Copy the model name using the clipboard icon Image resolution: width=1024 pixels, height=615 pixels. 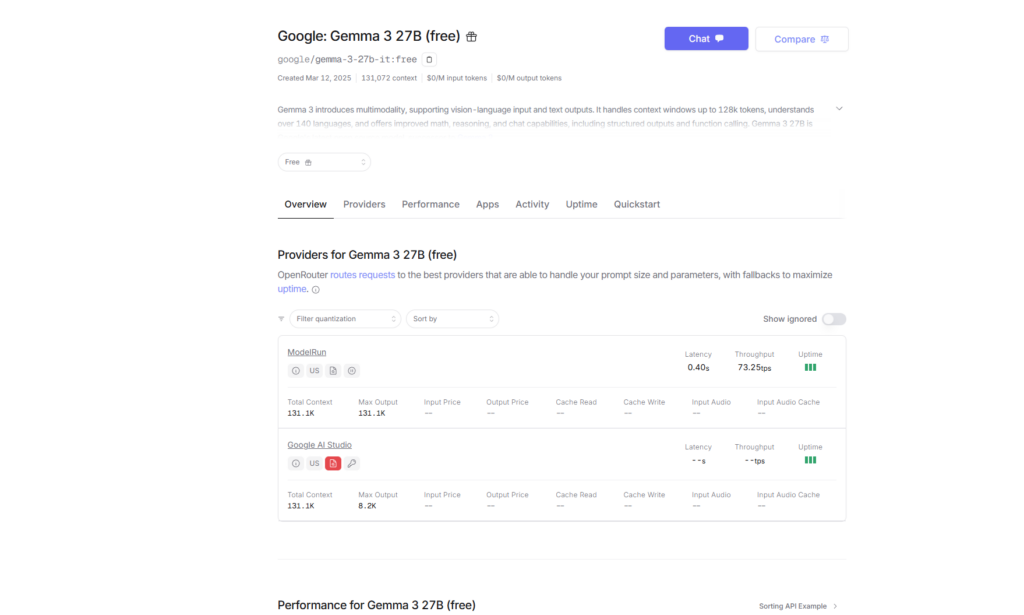(430, 59)
